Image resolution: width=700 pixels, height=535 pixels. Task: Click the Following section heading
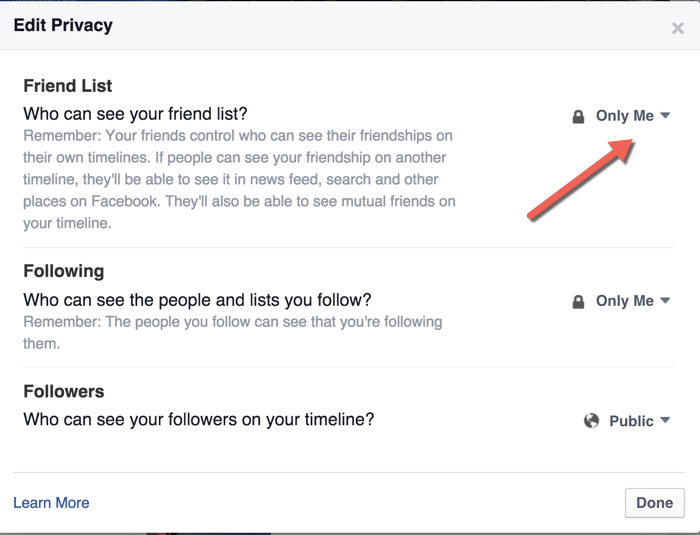(64, 272)
